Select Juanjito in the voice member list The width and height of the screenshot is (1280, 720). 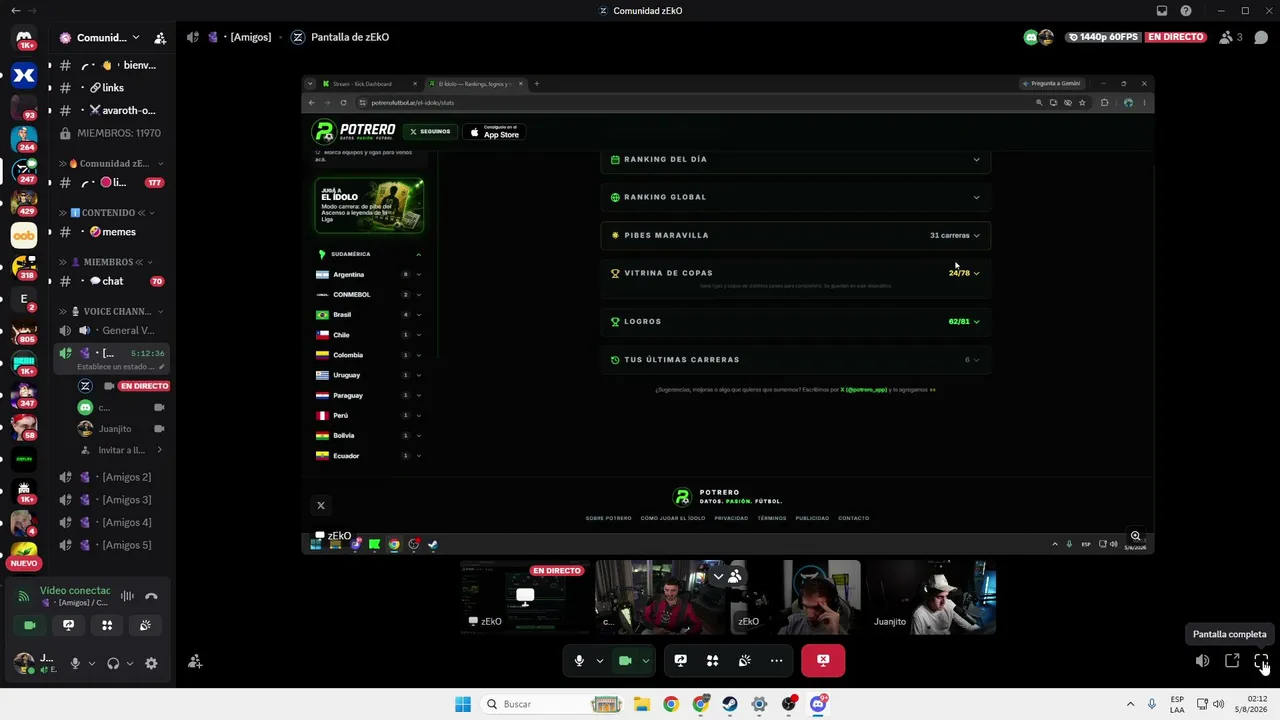[x=122, y=429]
